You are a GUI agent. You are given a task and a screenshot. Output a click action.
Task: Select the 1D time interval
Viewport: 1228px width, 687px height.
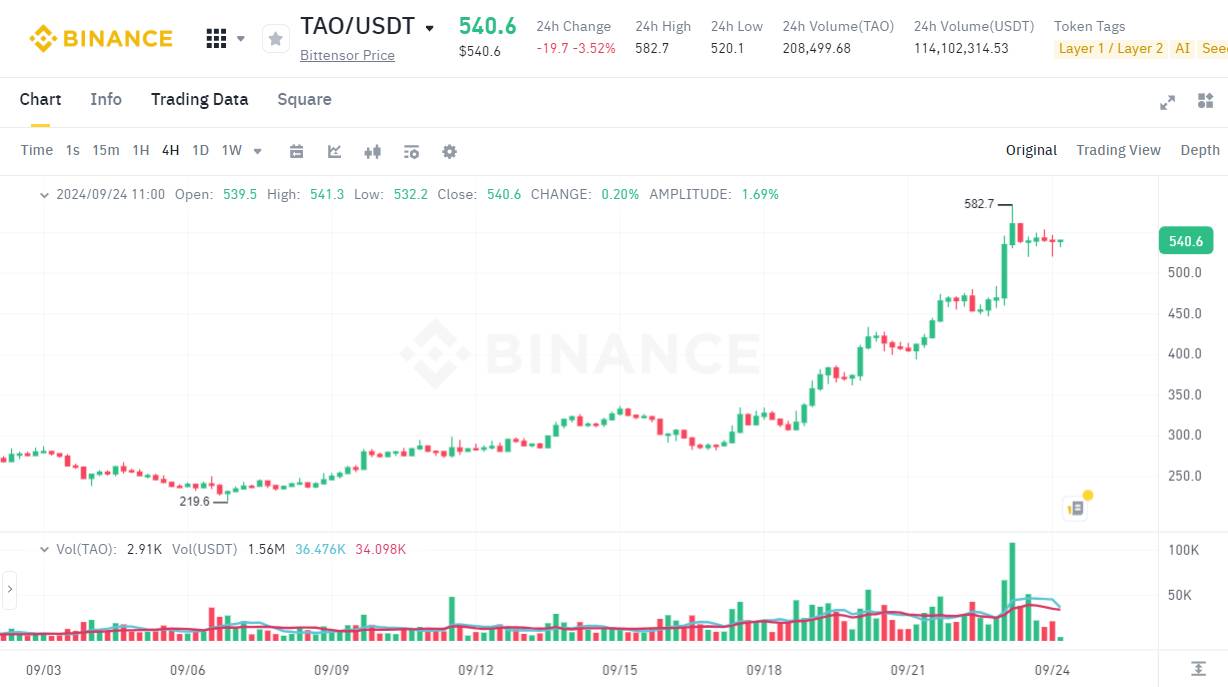[x=200, y=150]
